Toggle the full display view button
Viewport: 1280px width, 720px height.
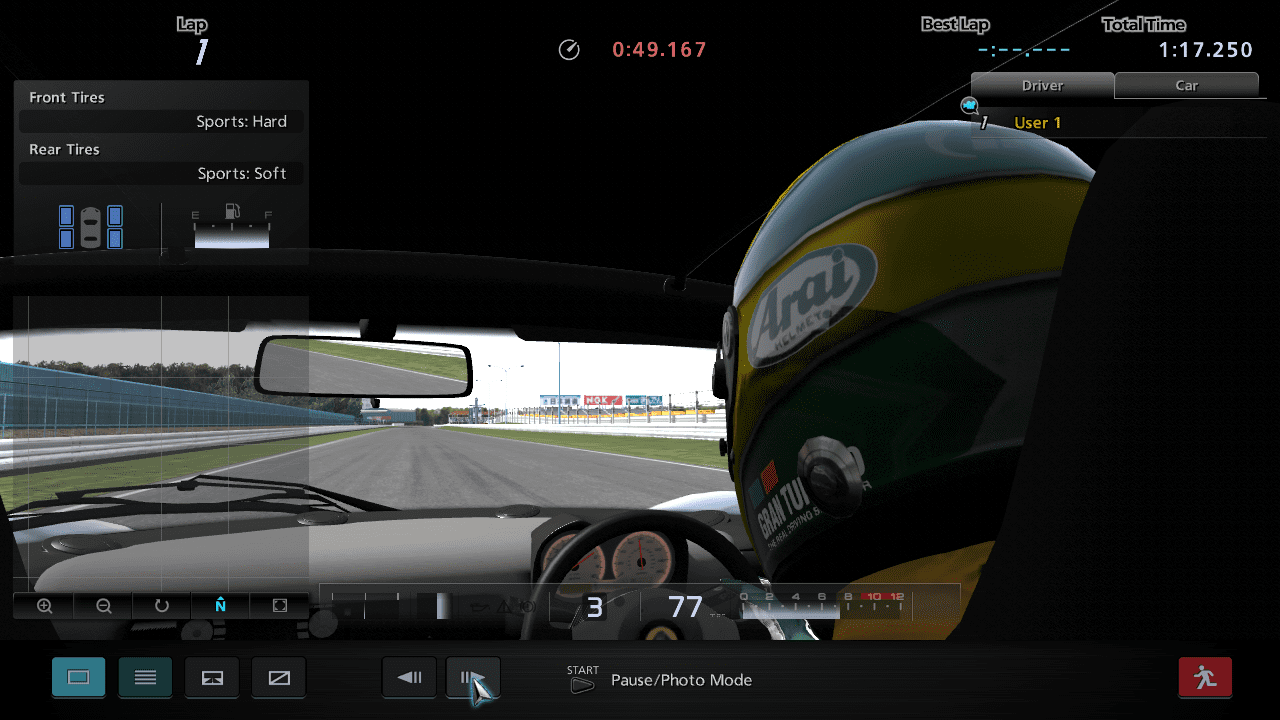pyautogui.click(x=78, y=678)
